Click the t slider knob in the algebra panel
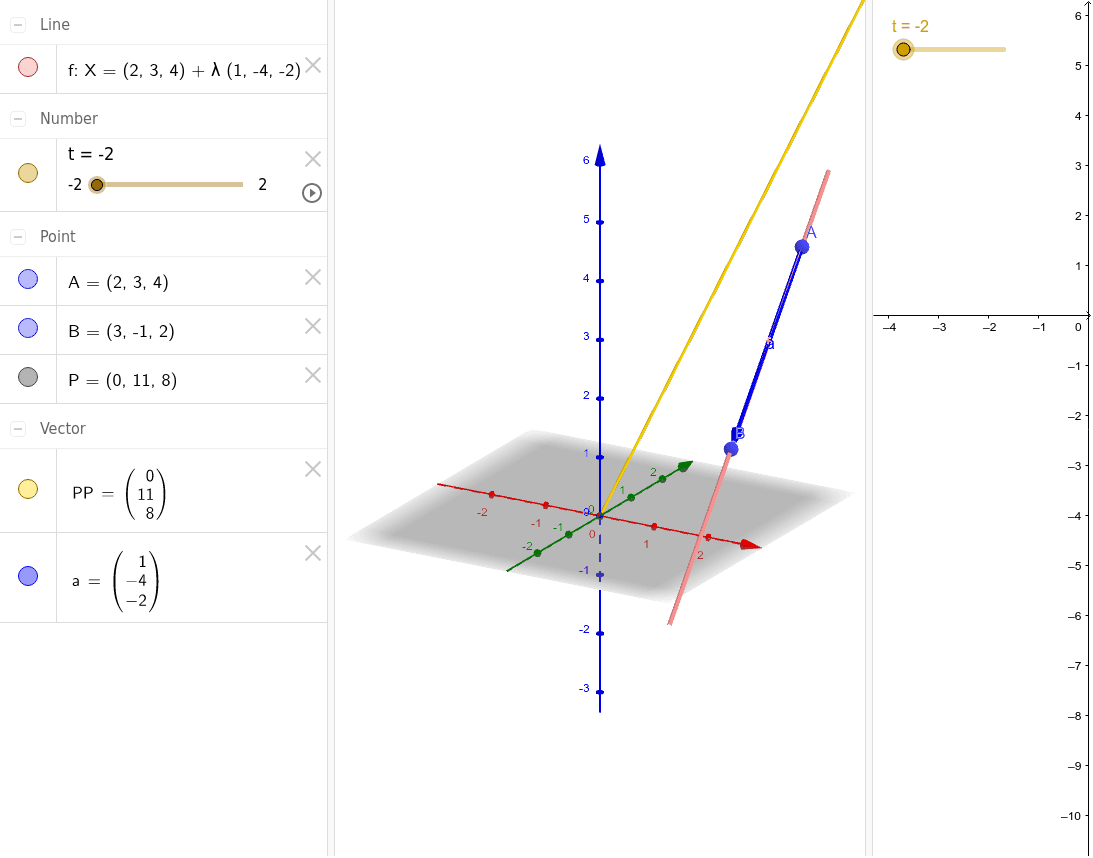Screen dimensions: 1093x858 (97, 184)
